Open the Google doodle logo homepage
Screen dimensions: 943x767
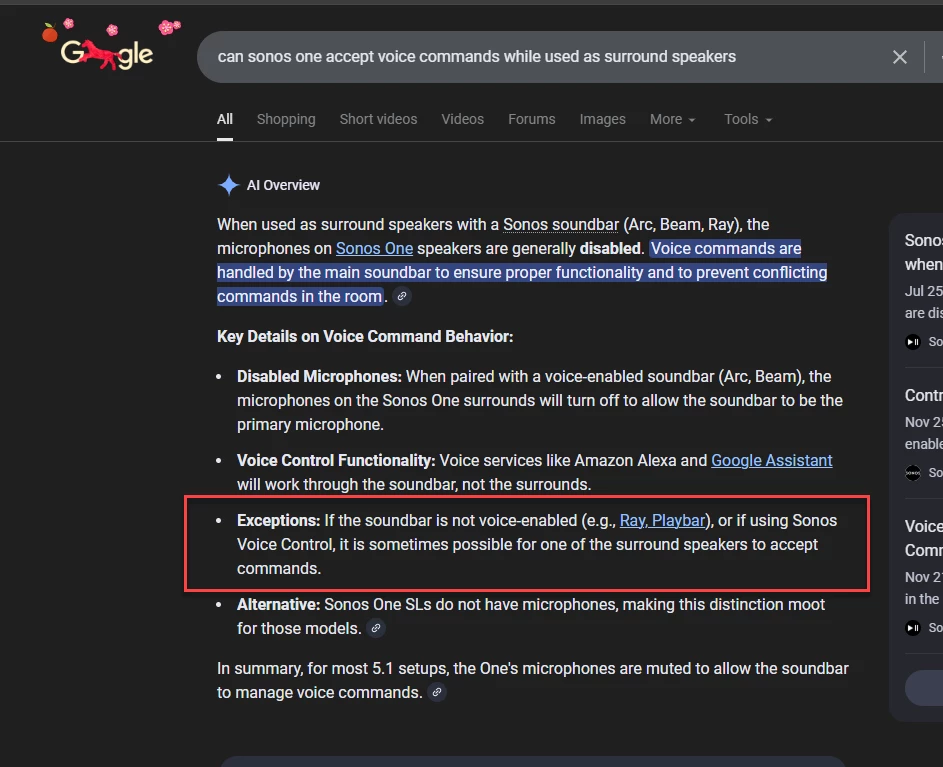click(108, 47)
